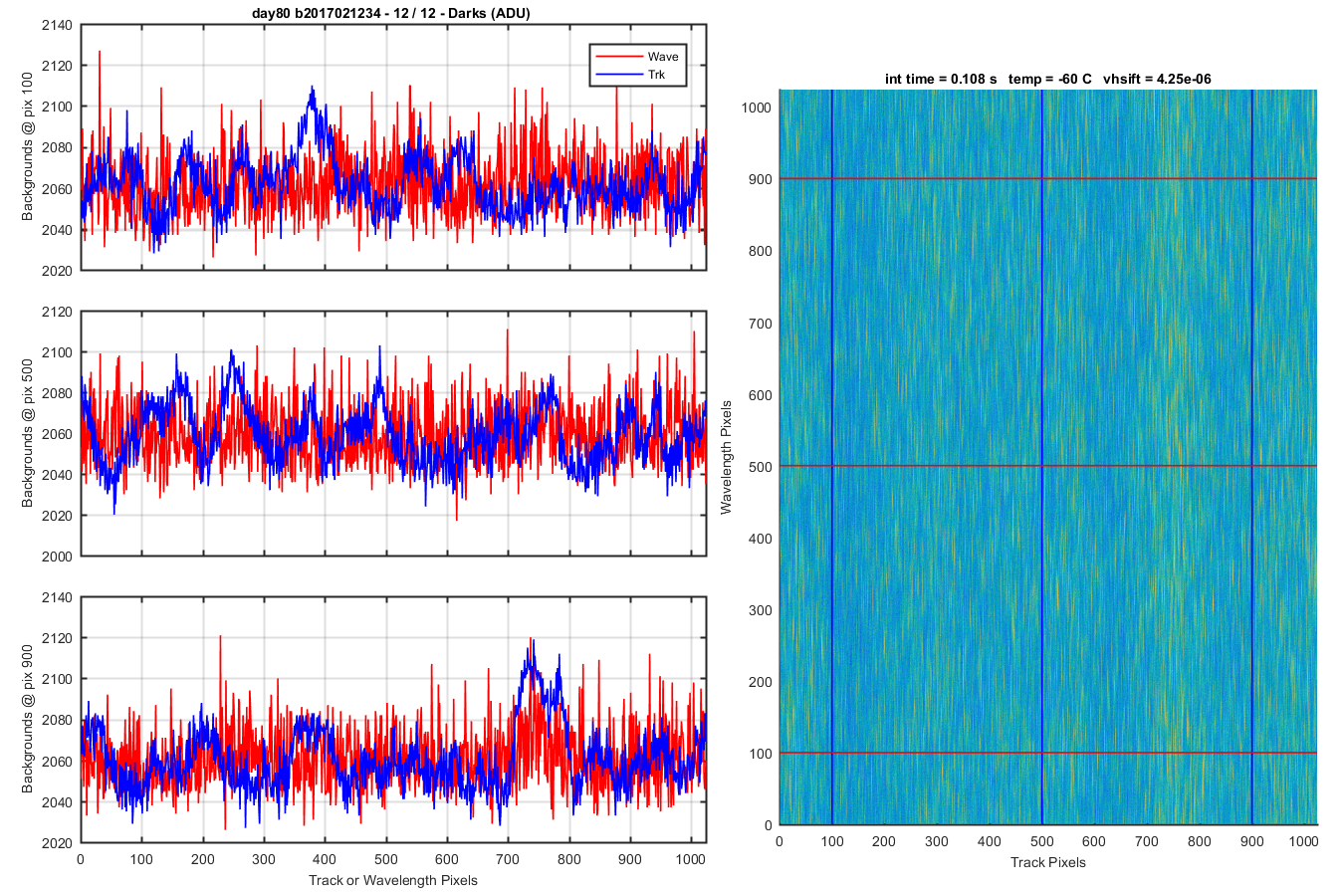The image size is (1344, 896).
Task: Click the 800 tick on Wavelength Pixels axis
Action: click(x=761, y=251)
